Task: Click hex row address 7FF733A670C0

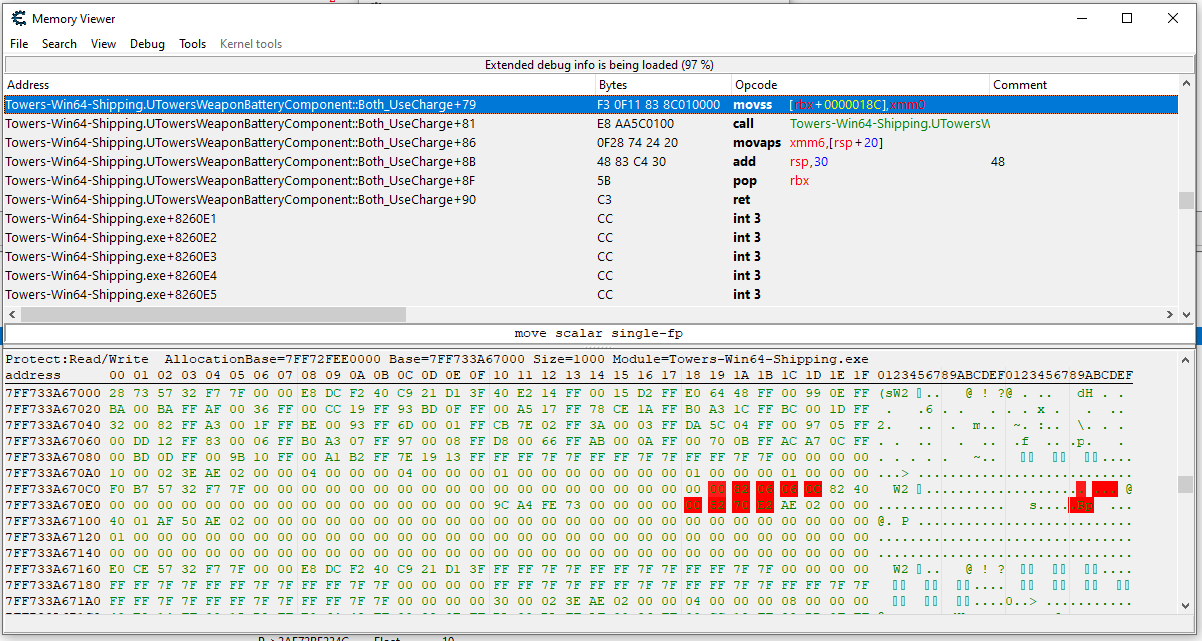Action: click(53, 489)
